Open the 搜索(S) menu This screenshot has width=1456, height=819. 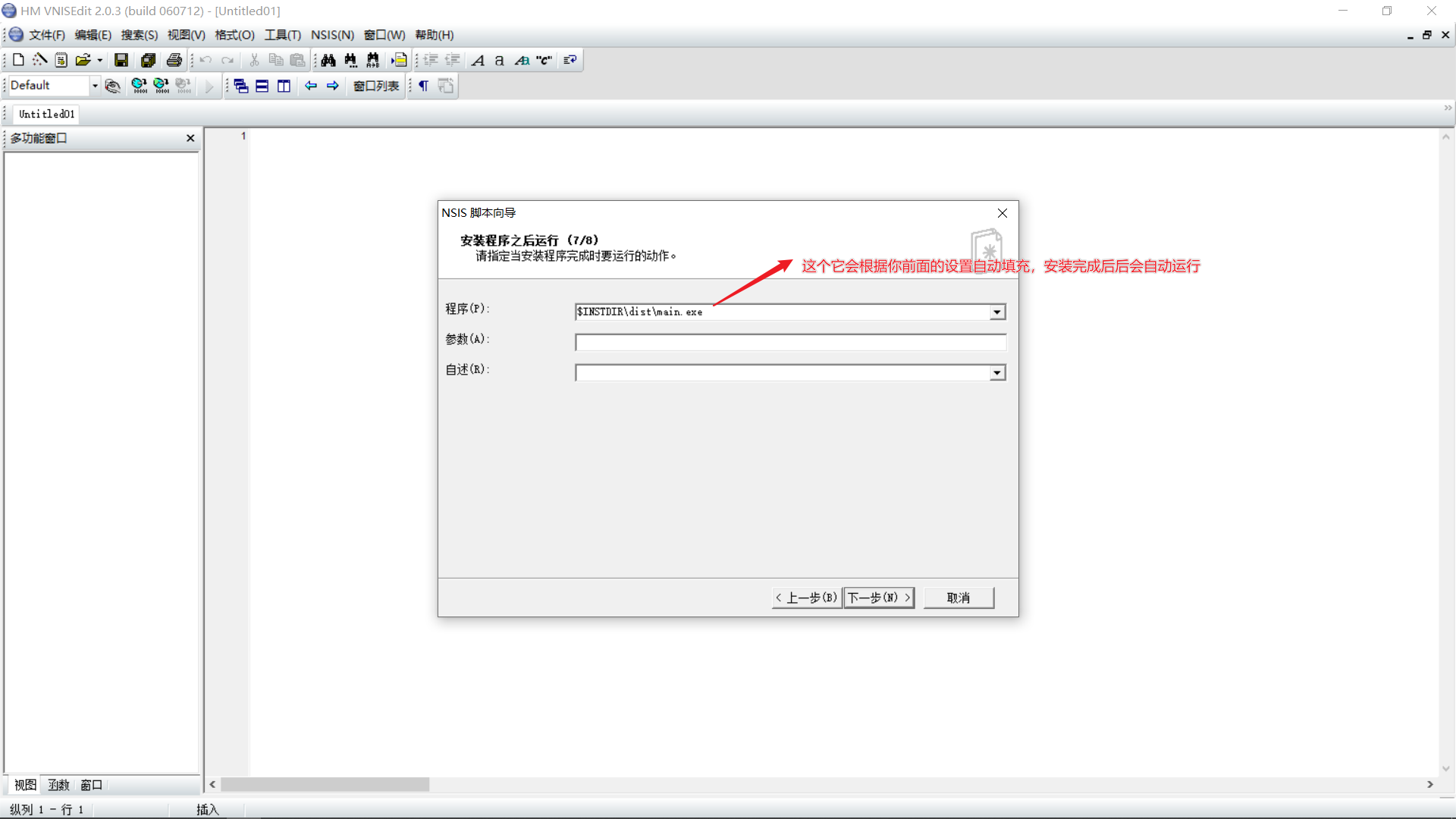click(x=140, y=35)
